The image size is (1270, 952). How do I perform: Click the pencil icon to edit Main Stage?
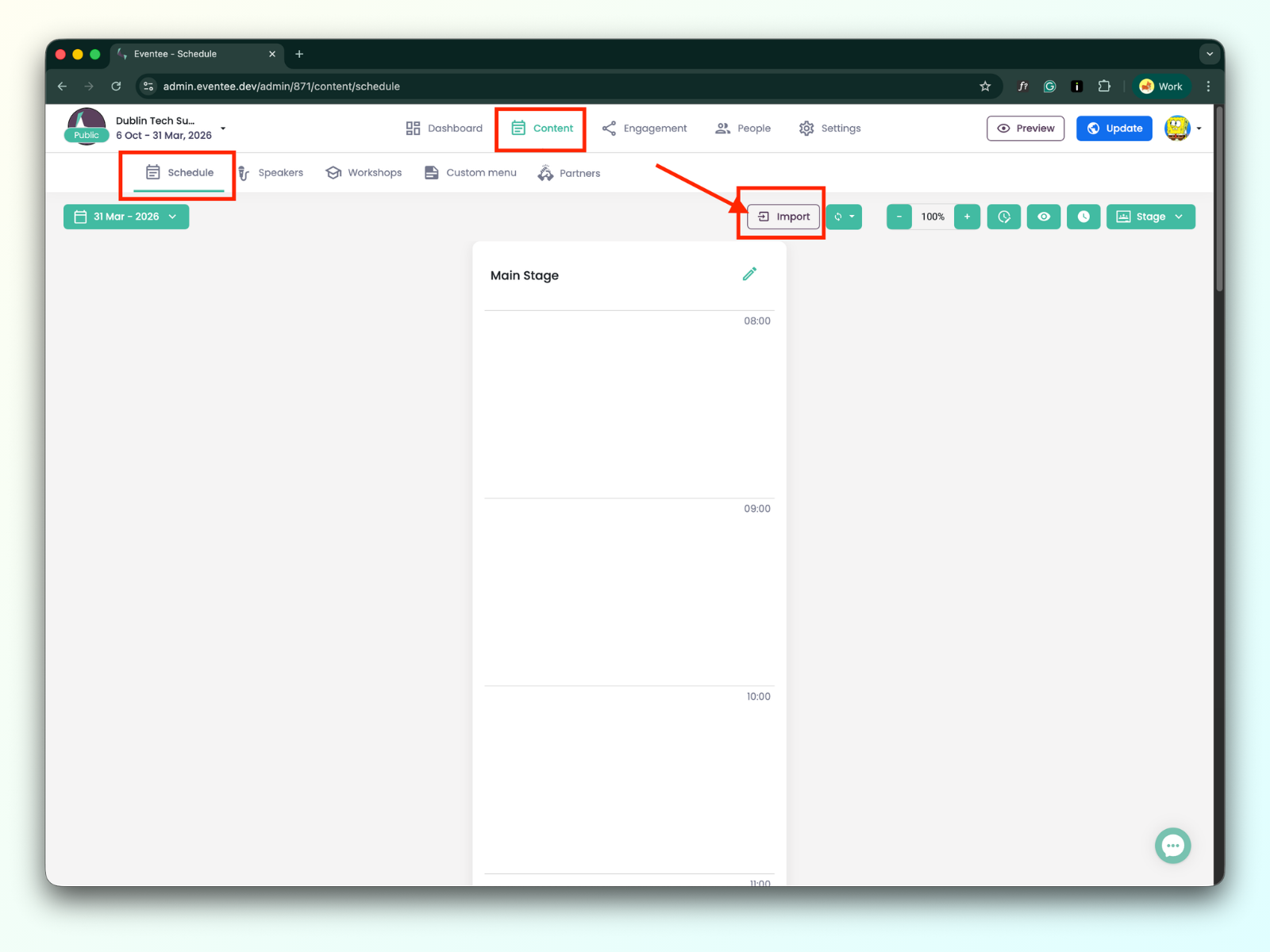click(749, 274)
